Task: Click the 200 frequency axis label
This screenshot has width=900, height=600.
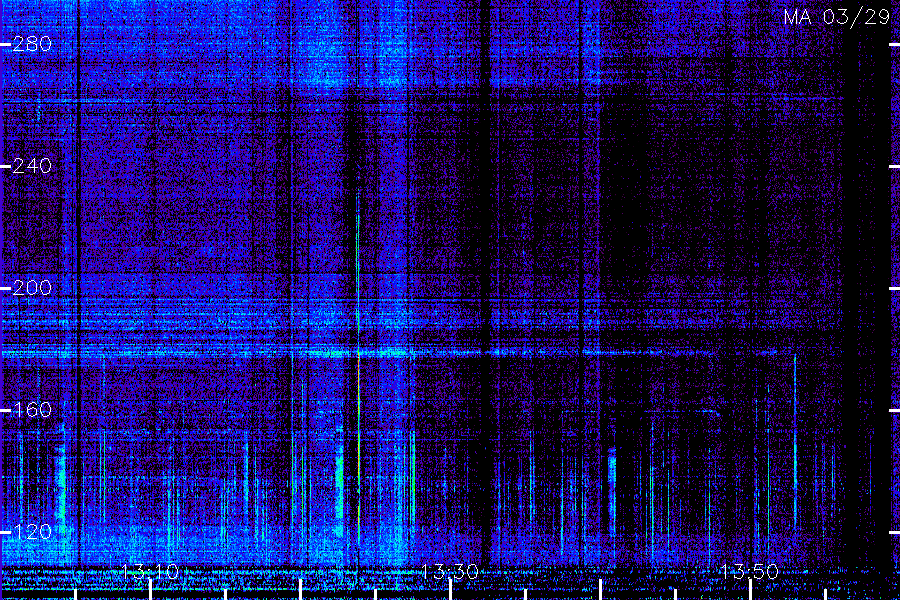Action: [x=32, y=288]
